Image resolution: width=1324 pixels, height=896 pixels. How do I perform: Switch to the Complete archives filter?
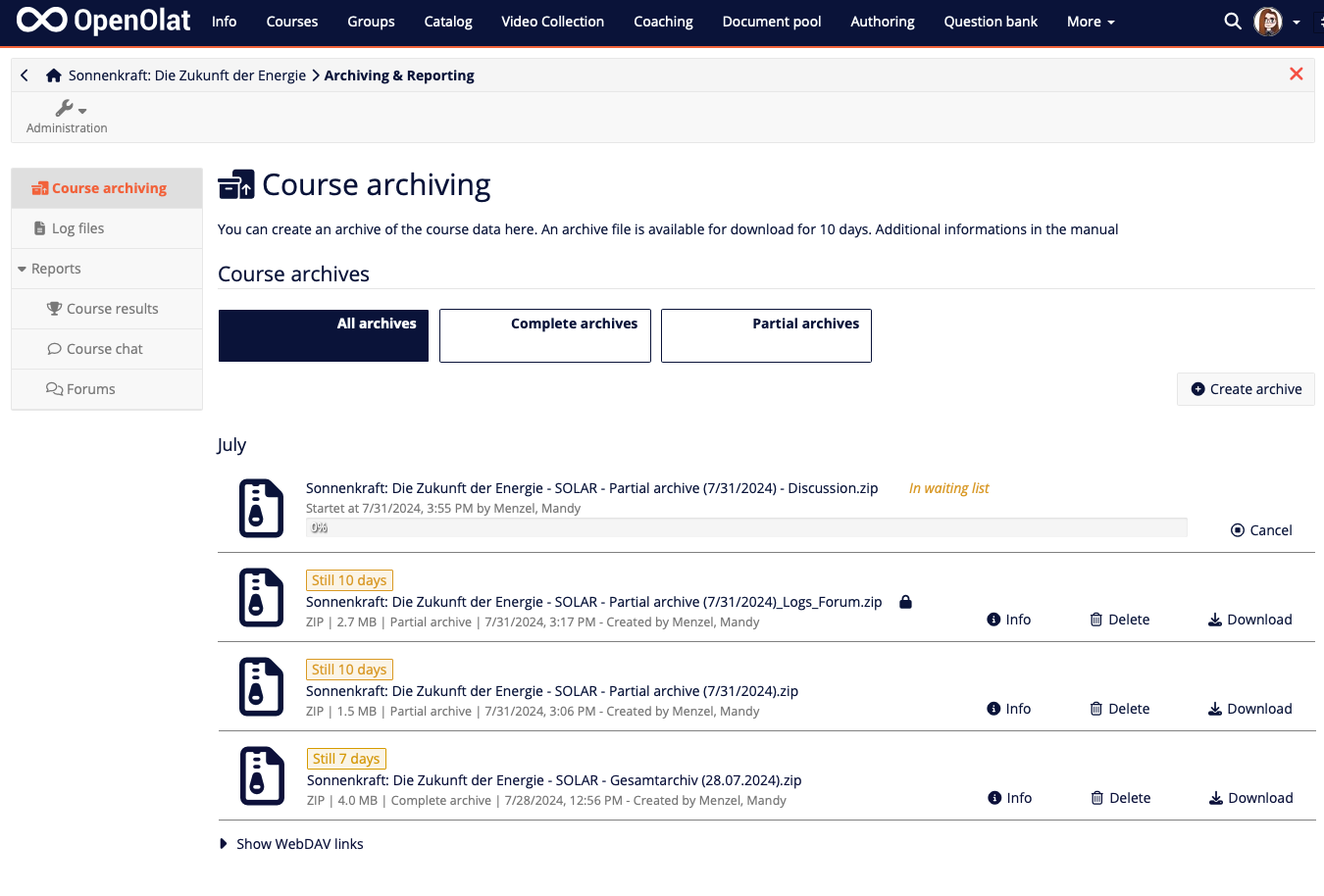pyautogui.click(x=544, y=335)
